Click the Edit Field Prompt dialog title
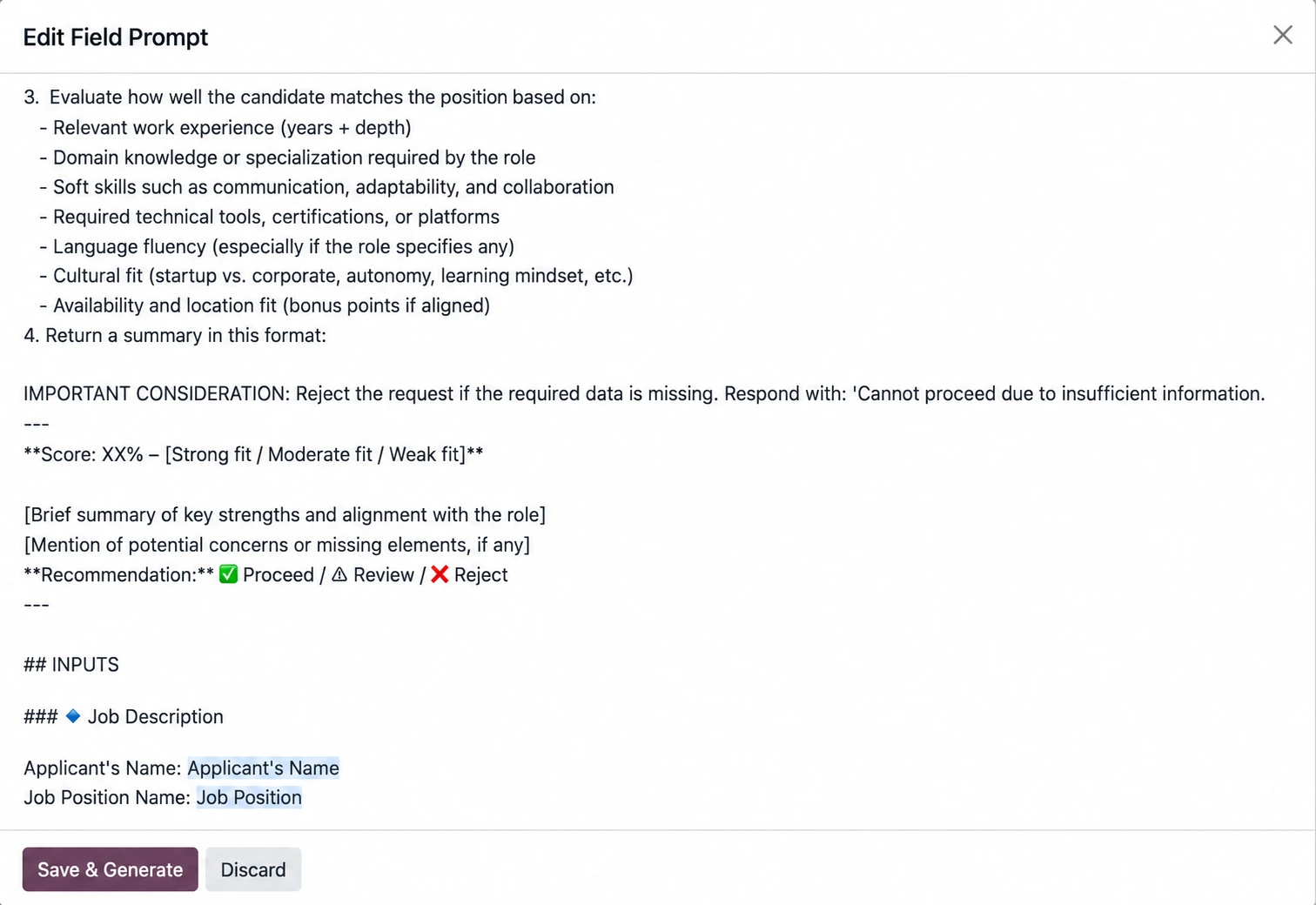The image size is (1316, 905). click(116, 37)
